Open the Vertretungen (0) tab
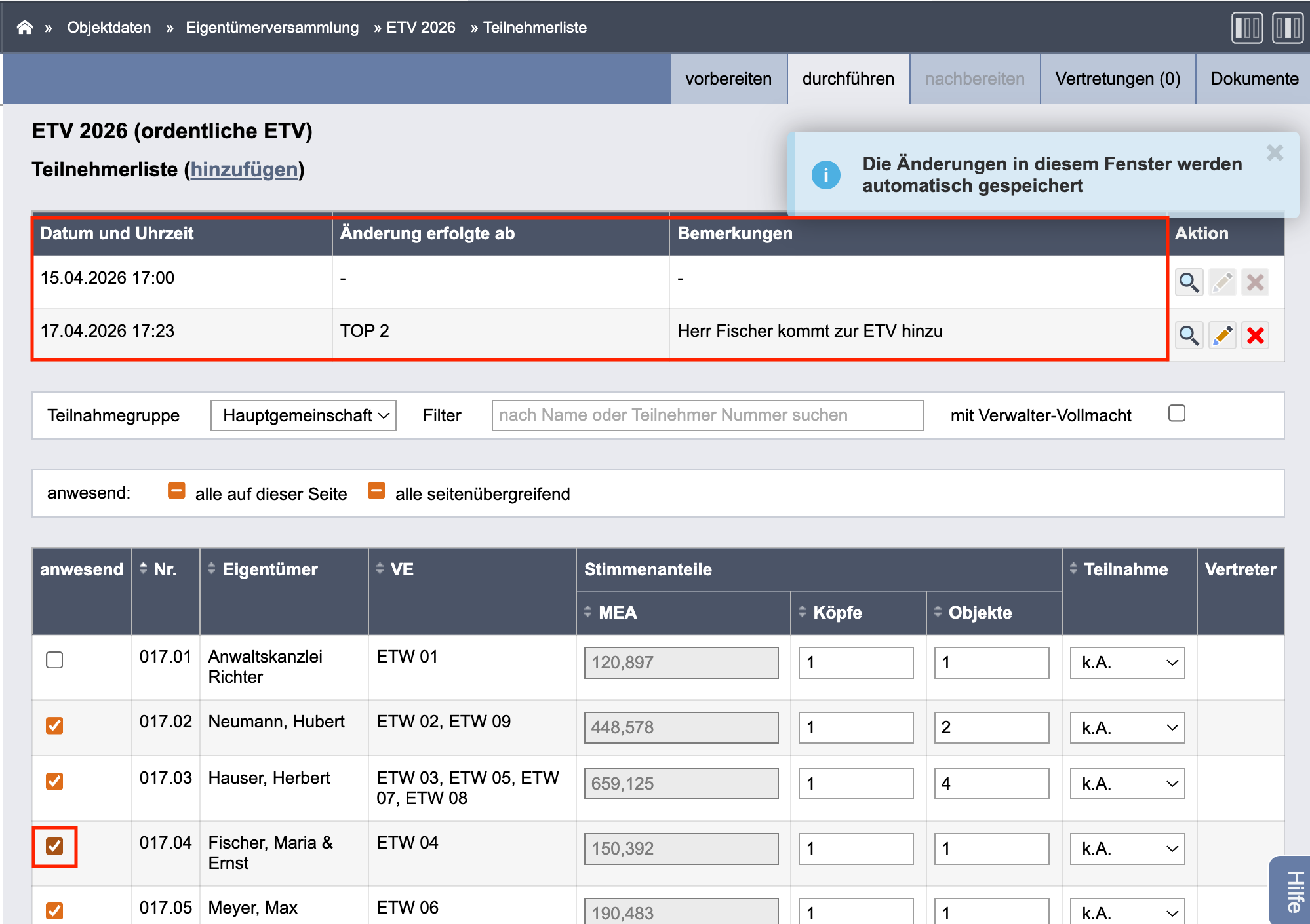This screenshot has width=1310, height=924. point(1118,79)
